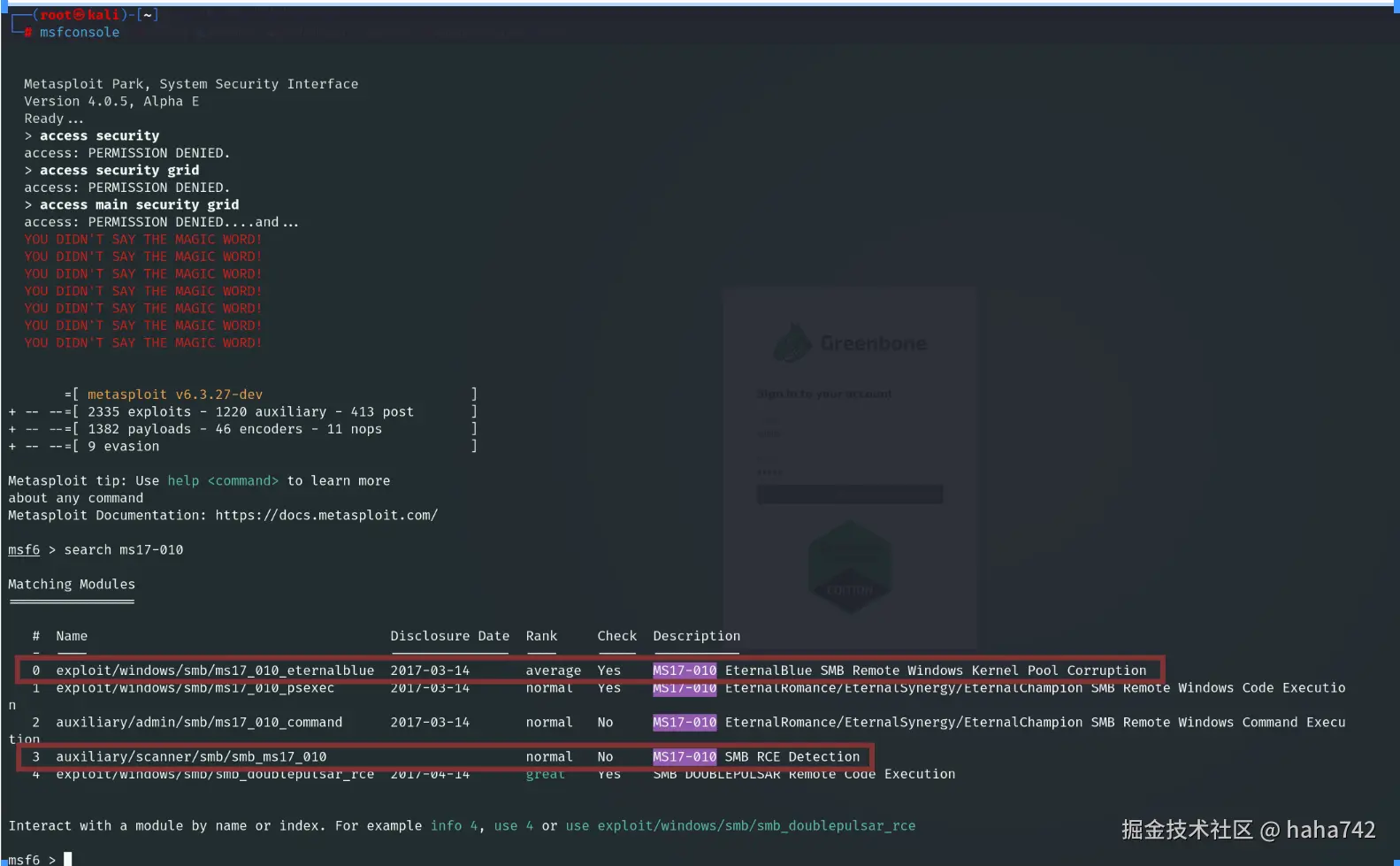The height and width of the screenshot is (866, 1400).
Task: Click the 'help <command>' tip text
Action: (x=223, y=481)
